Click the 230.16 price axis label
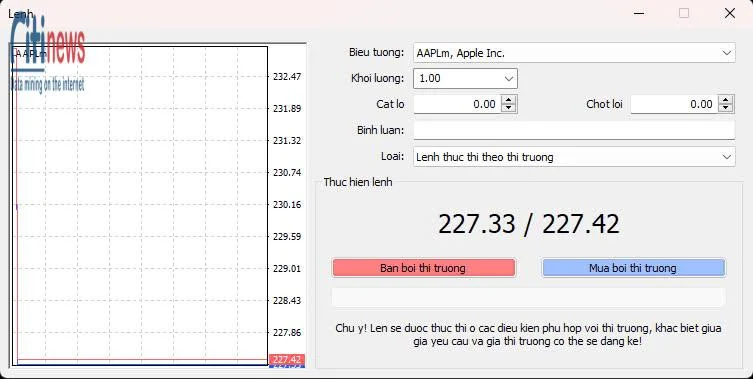 [287, 205]
